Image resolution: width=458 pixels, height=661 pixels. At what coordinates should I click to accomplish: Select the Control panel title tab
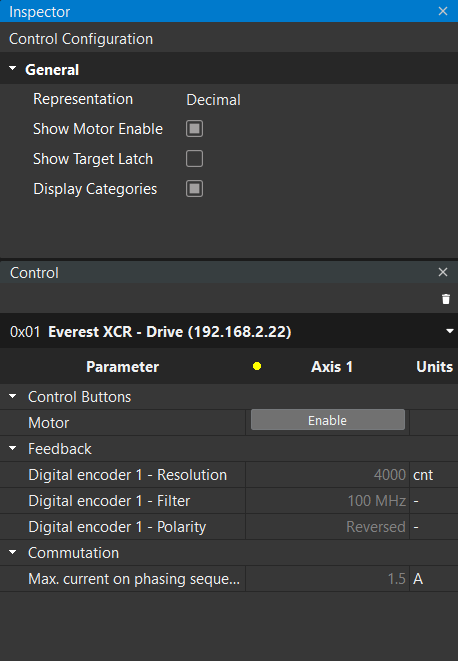pyautogui.click(x=34, y=273)
